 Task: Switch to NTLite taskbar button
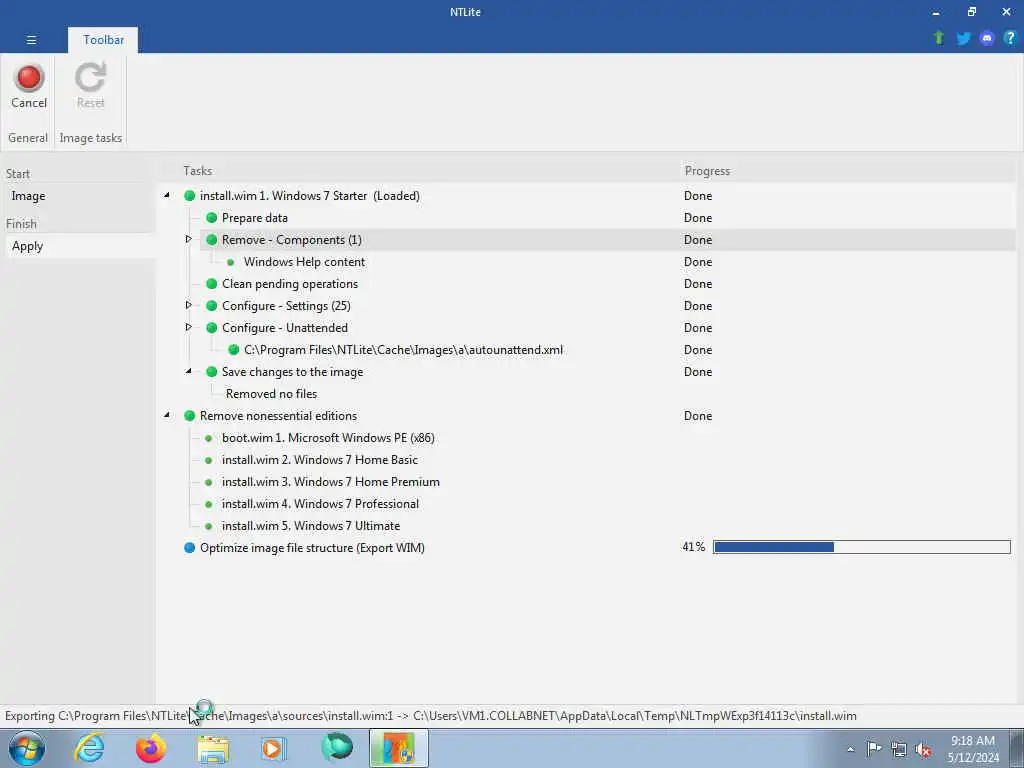tap(398, 748)
